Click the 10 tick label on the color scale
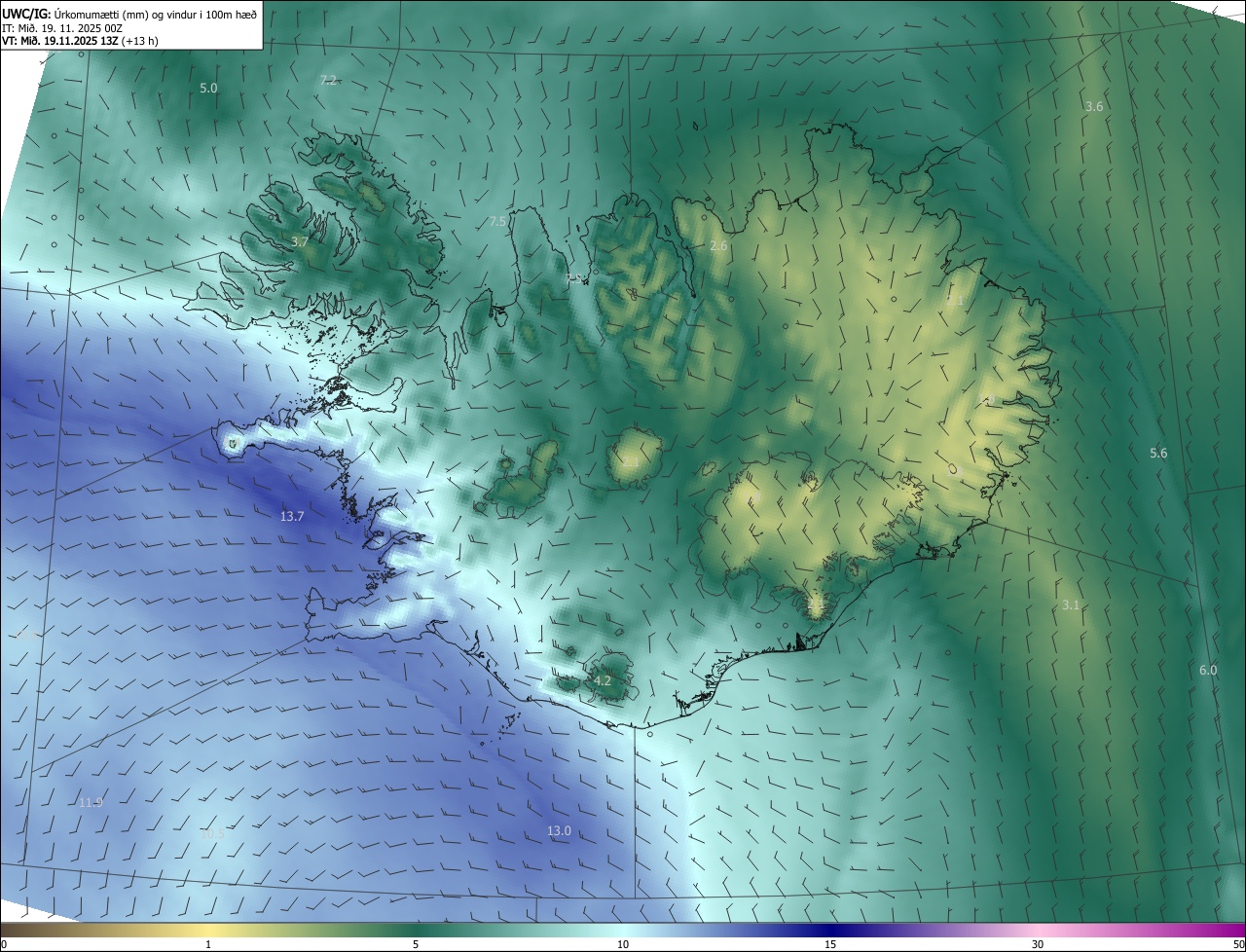The height and width of the screenshot is (952, 1246). 623,945
